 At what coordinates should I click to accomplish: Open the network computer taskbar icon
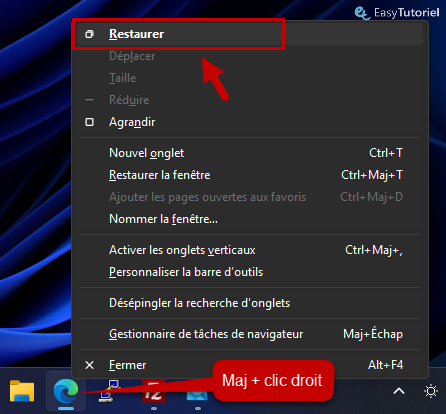pos(110,391)
